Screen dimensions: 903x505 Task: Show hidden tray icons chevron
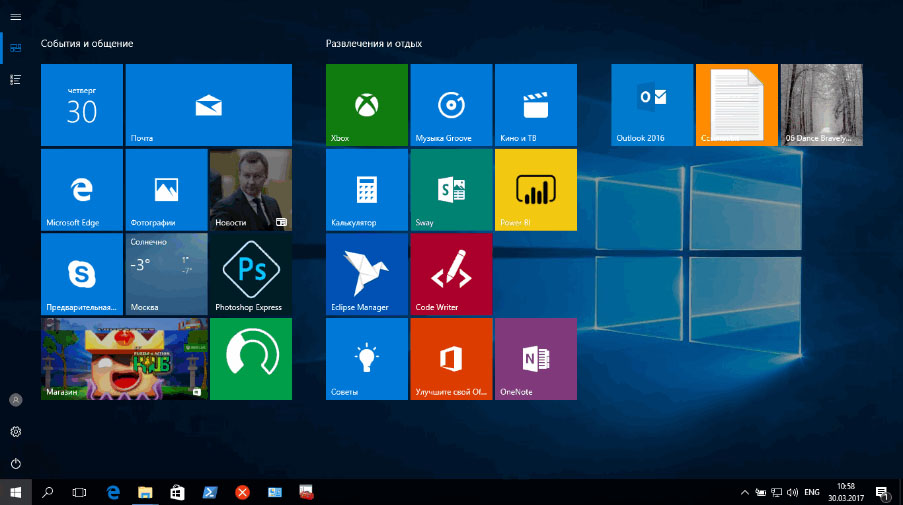745,492
